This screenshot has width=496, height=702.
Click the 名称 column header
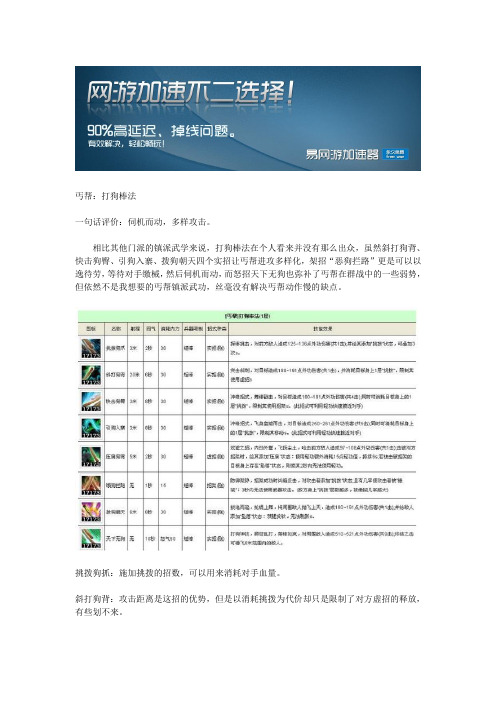[x=115, y=329]
